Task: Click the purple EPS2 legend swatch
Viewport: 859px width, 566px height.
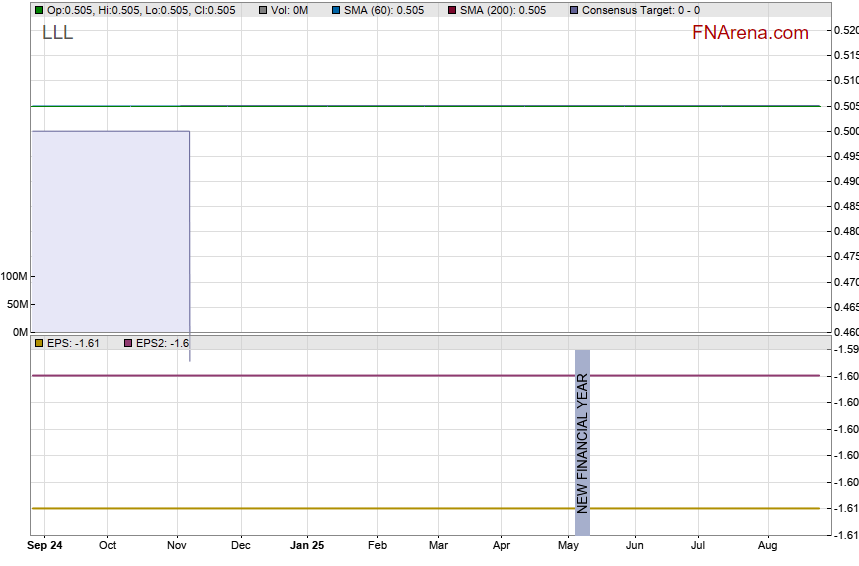Action: [128, 343]
